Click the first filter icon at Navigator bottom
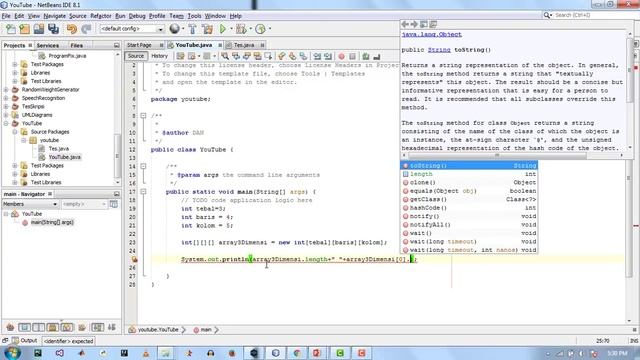 (x=10, y=327)
